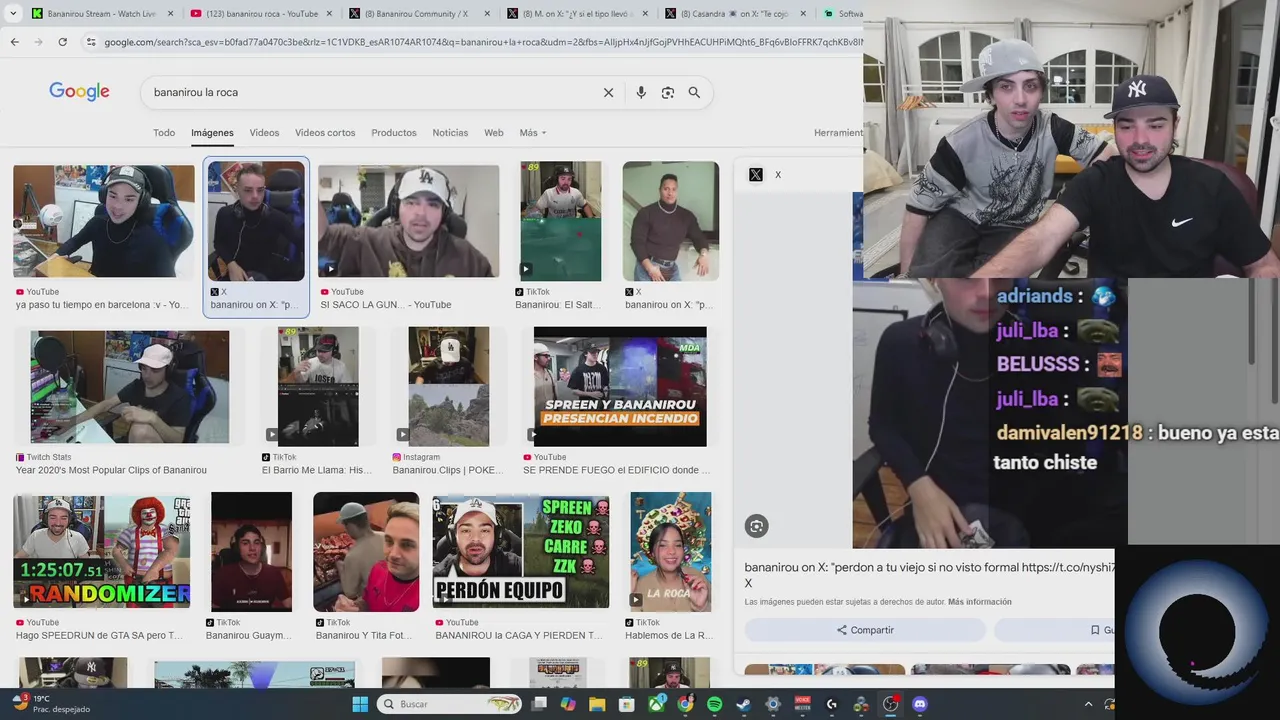The width and height of the screenshot is (1280, 720).
Task: Open 'Más información' copyright link
Action: coord(980,602)
